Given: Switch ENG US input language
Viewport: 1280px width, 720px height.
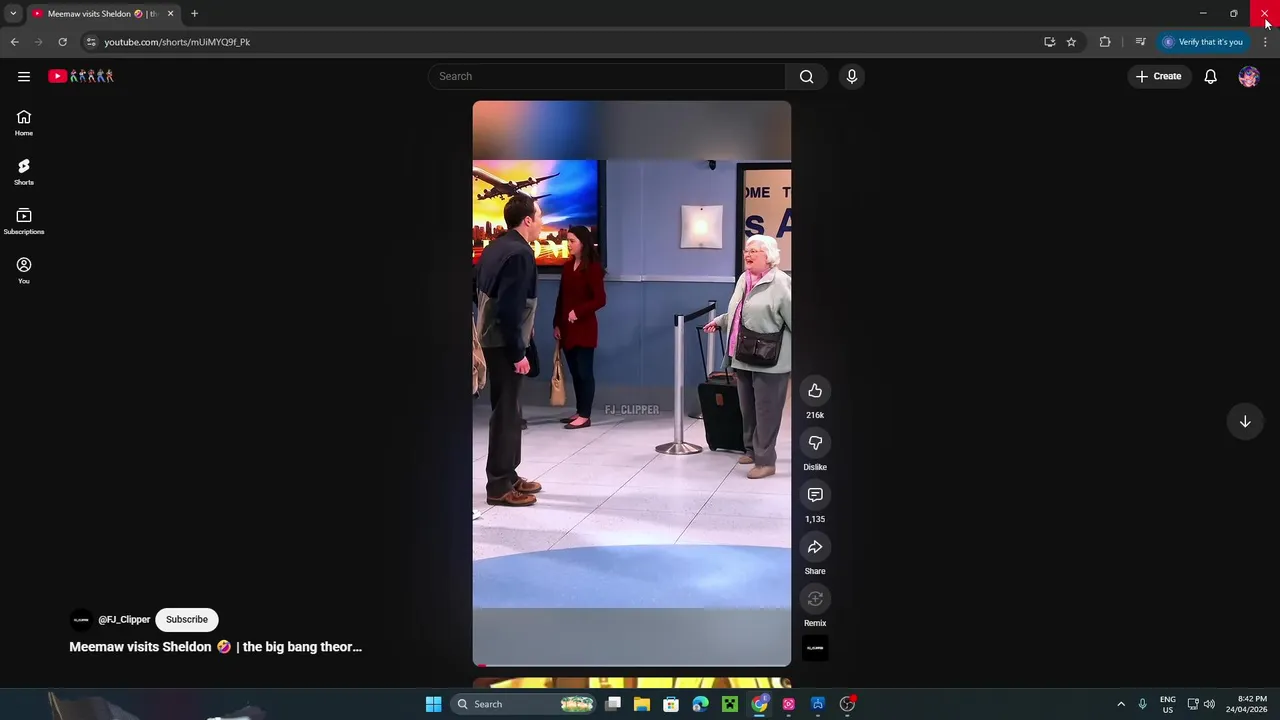Looking at the screenshot, I should click(x=1167, y=704).
